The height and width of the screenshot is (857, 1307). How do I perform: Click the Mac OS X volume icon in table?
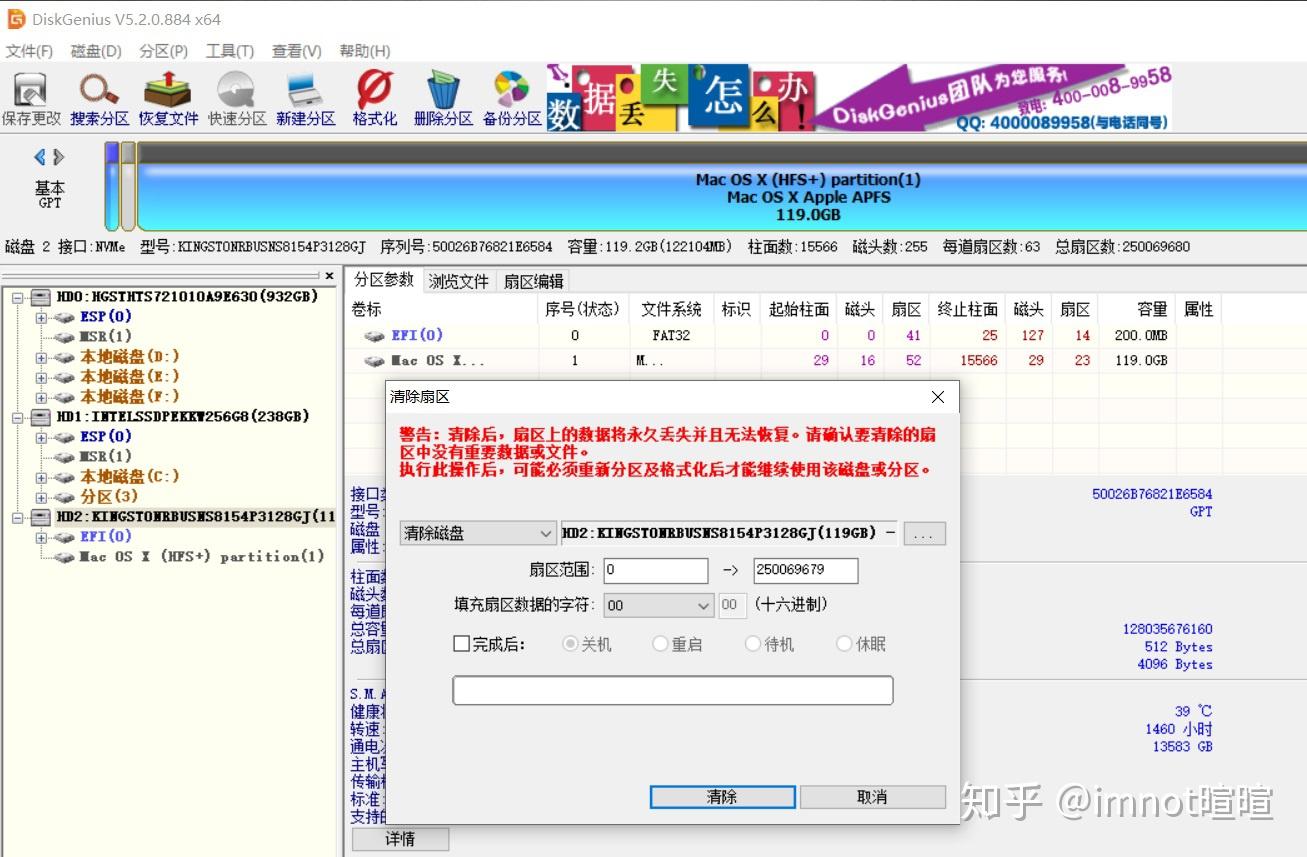(x=374, y=361)
